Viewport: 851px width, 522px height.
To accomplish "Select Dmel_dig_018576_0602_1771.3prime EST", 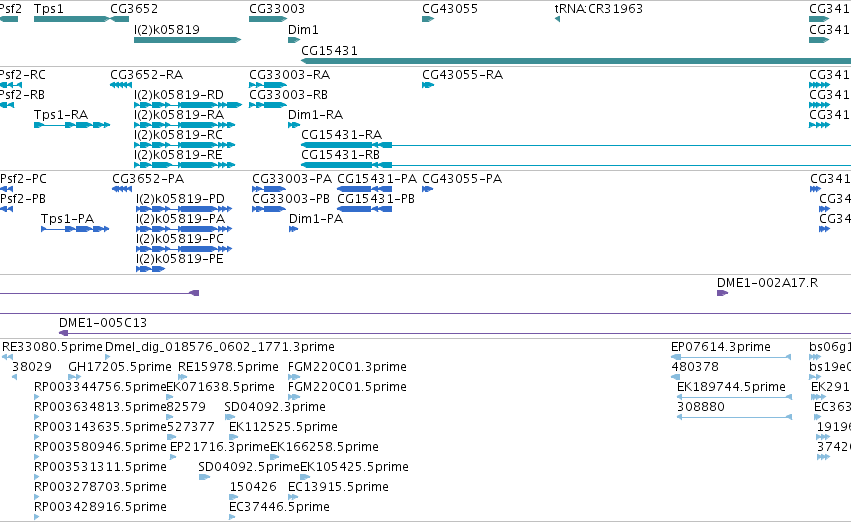I will point(107,357).
